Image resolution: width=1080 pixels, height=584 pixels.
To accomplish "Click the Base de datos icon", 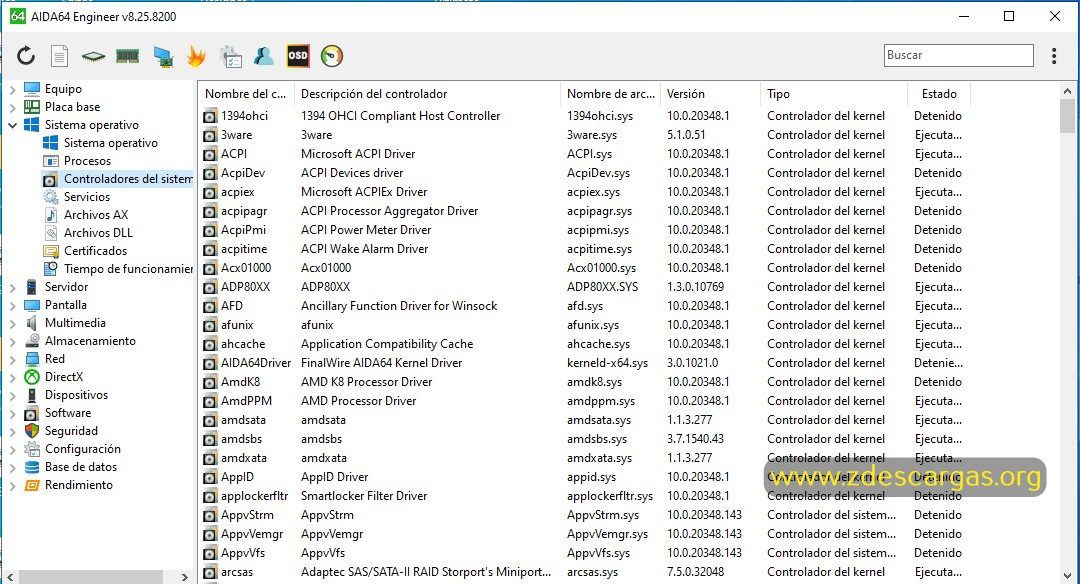I will pos(32,467).
